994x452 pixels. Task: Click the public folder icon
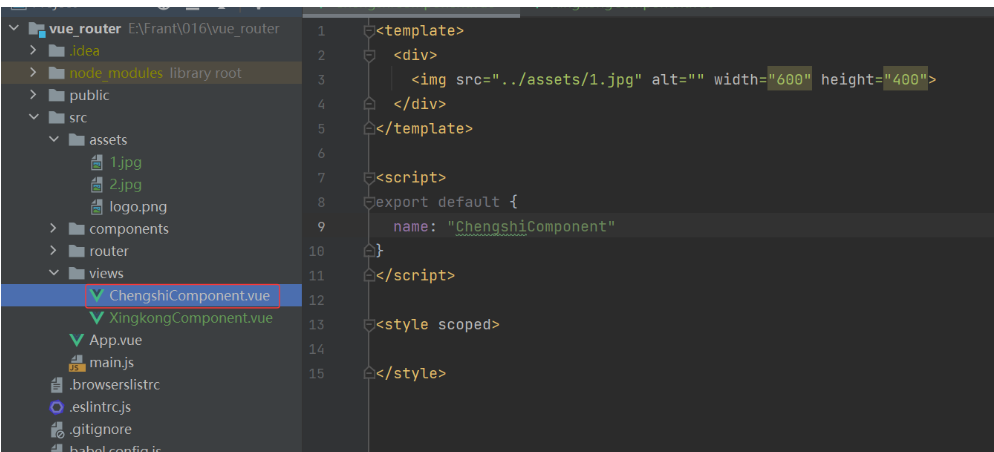(57, 95)
